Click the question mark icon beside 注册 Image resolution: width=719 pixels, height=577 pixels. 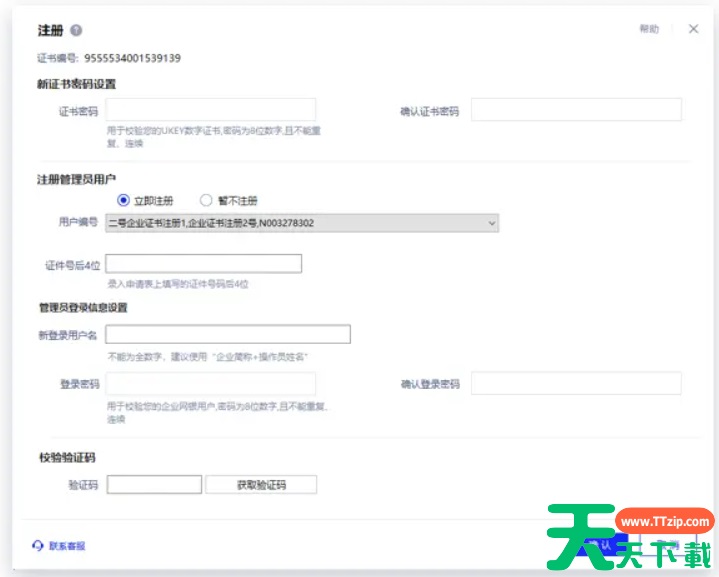tap(76, 30)
